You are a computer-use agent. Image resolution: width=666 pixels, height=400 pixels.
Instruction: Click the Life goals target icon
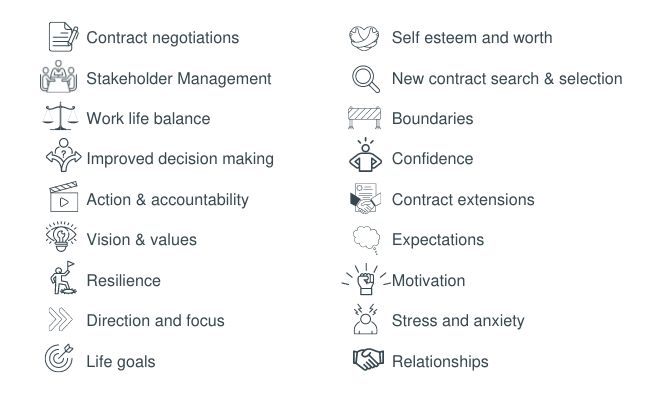coord(59,358)
